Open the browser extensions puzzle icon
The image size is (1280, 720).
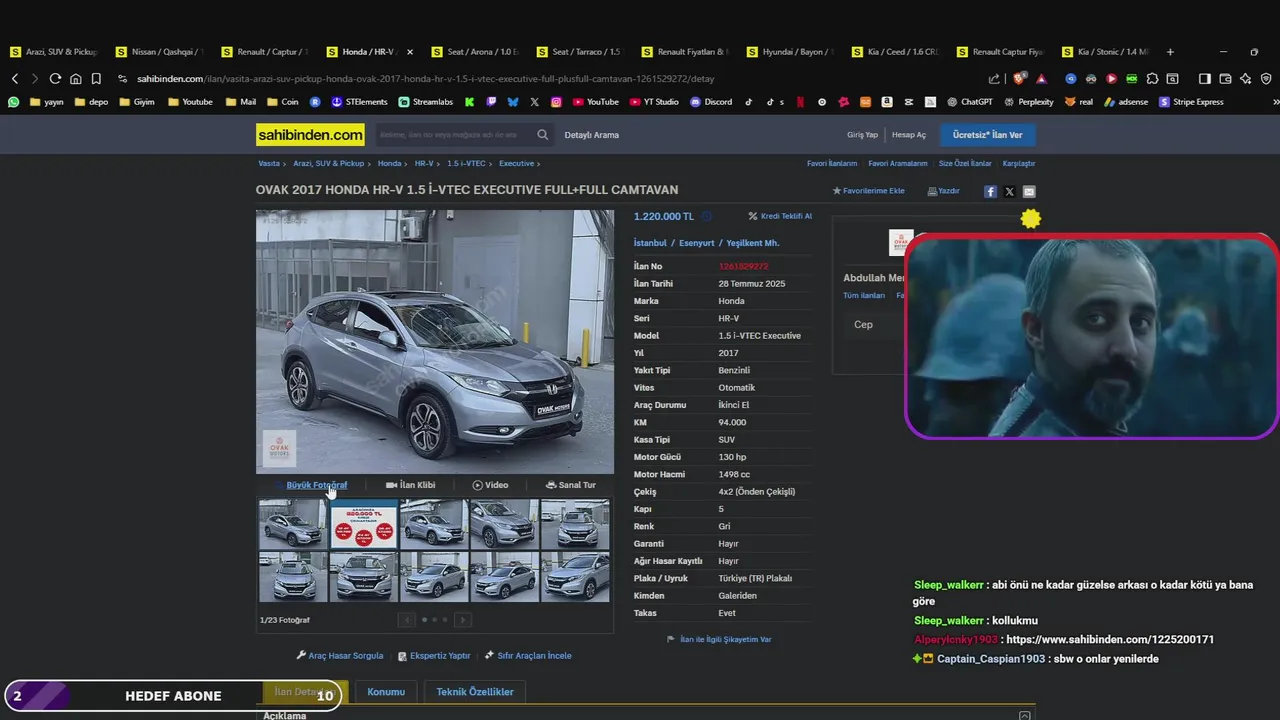click(1152, 79)
